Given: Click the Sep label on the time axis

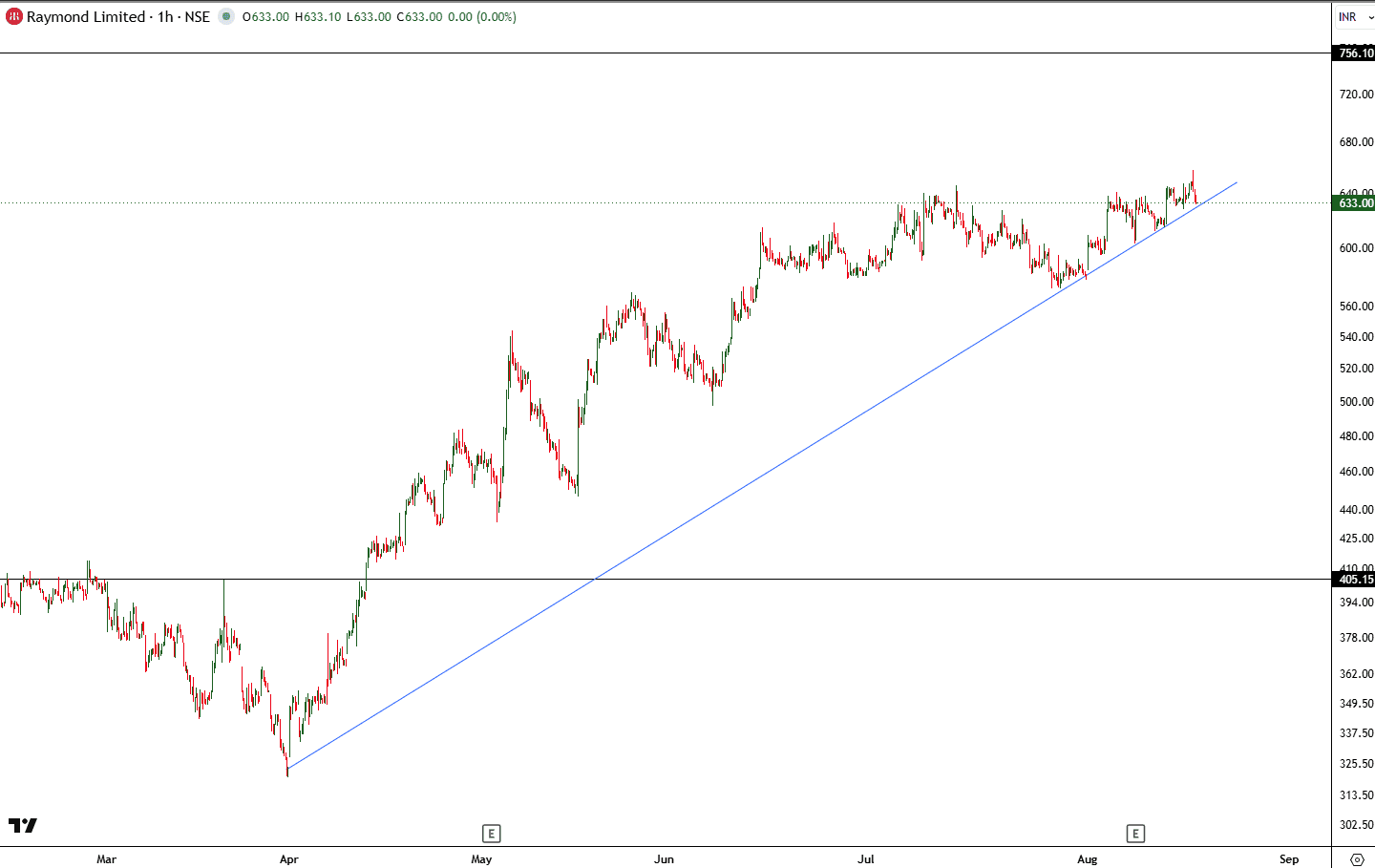Looking at the screenshot, I should coord(1289,858).
